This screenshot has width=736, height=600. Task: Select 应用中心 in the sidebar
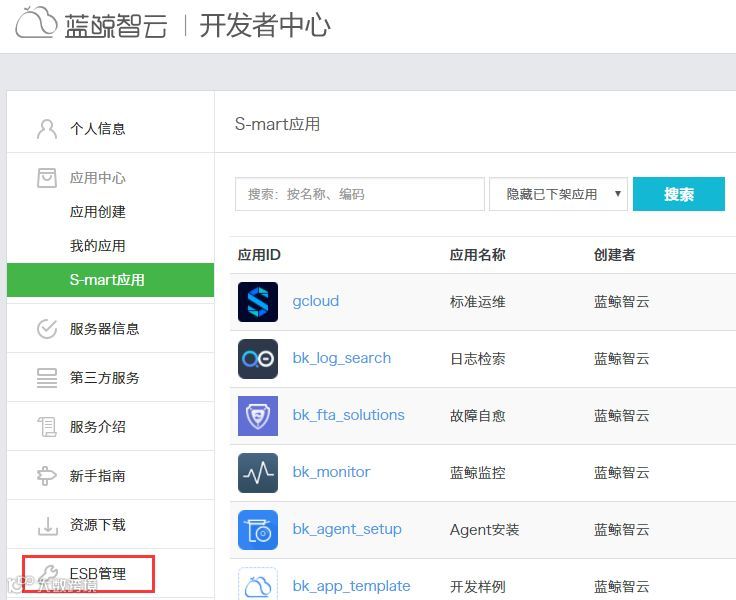point(97,178)
